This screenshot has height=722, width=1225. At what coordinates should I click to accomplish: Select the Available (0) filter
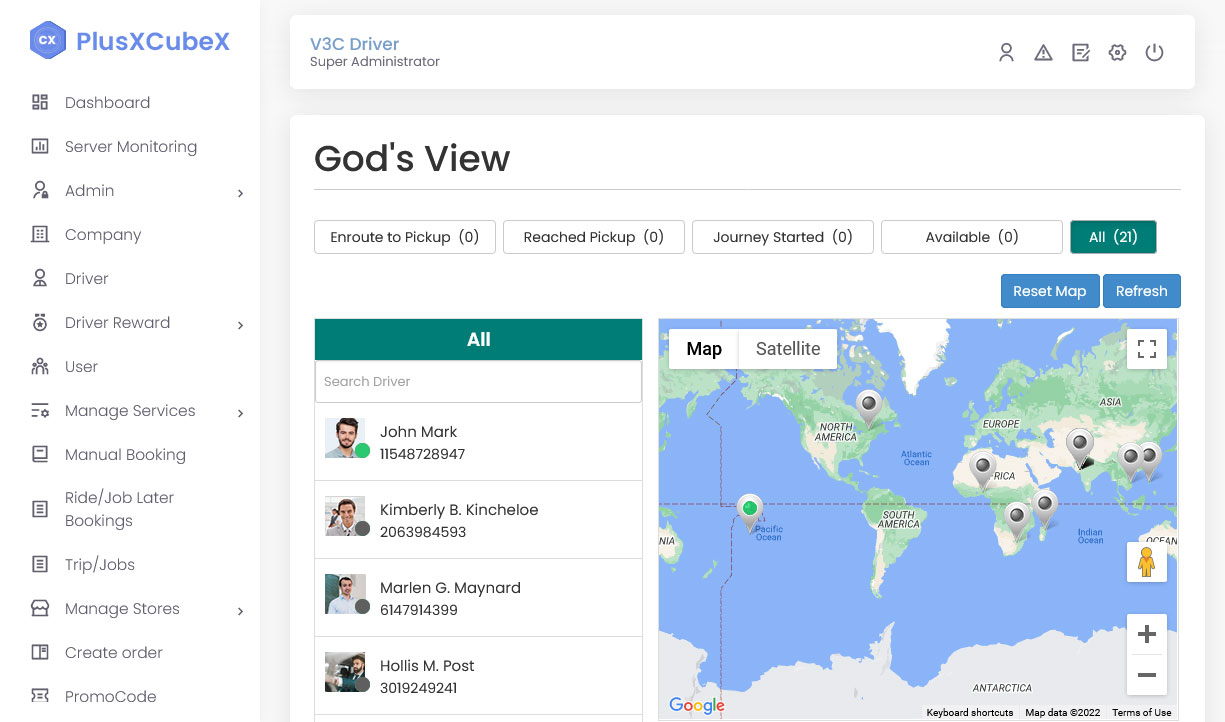[x=972, y=237]
